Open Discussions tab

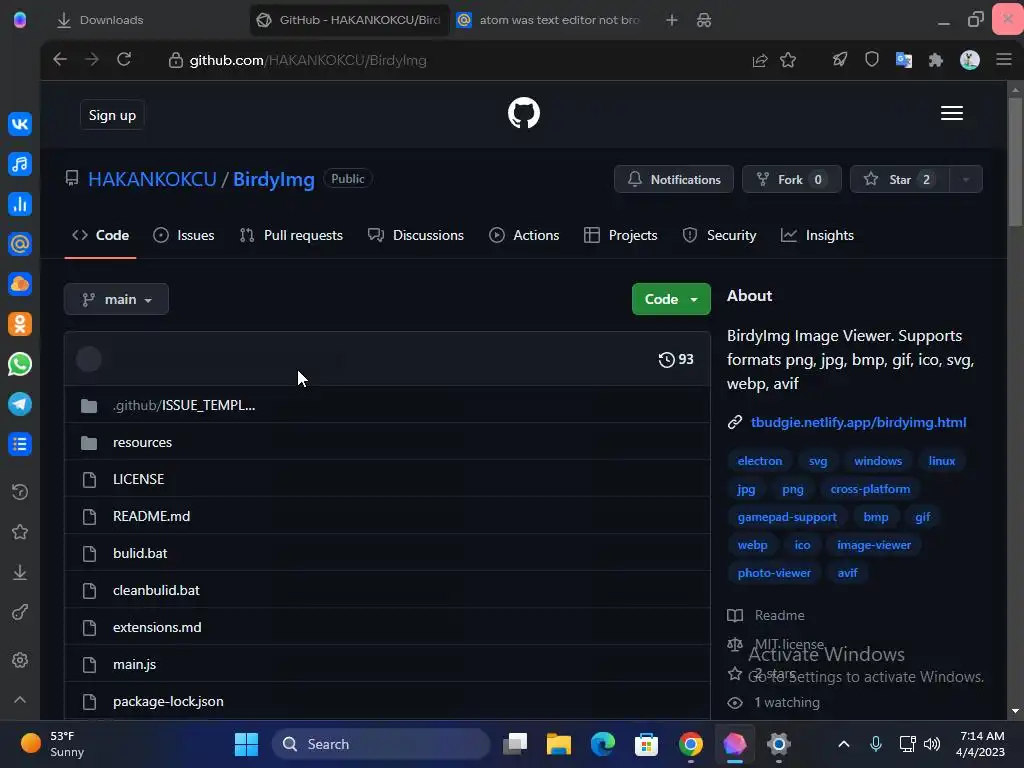pyautogui.click(x=415, y=235)
